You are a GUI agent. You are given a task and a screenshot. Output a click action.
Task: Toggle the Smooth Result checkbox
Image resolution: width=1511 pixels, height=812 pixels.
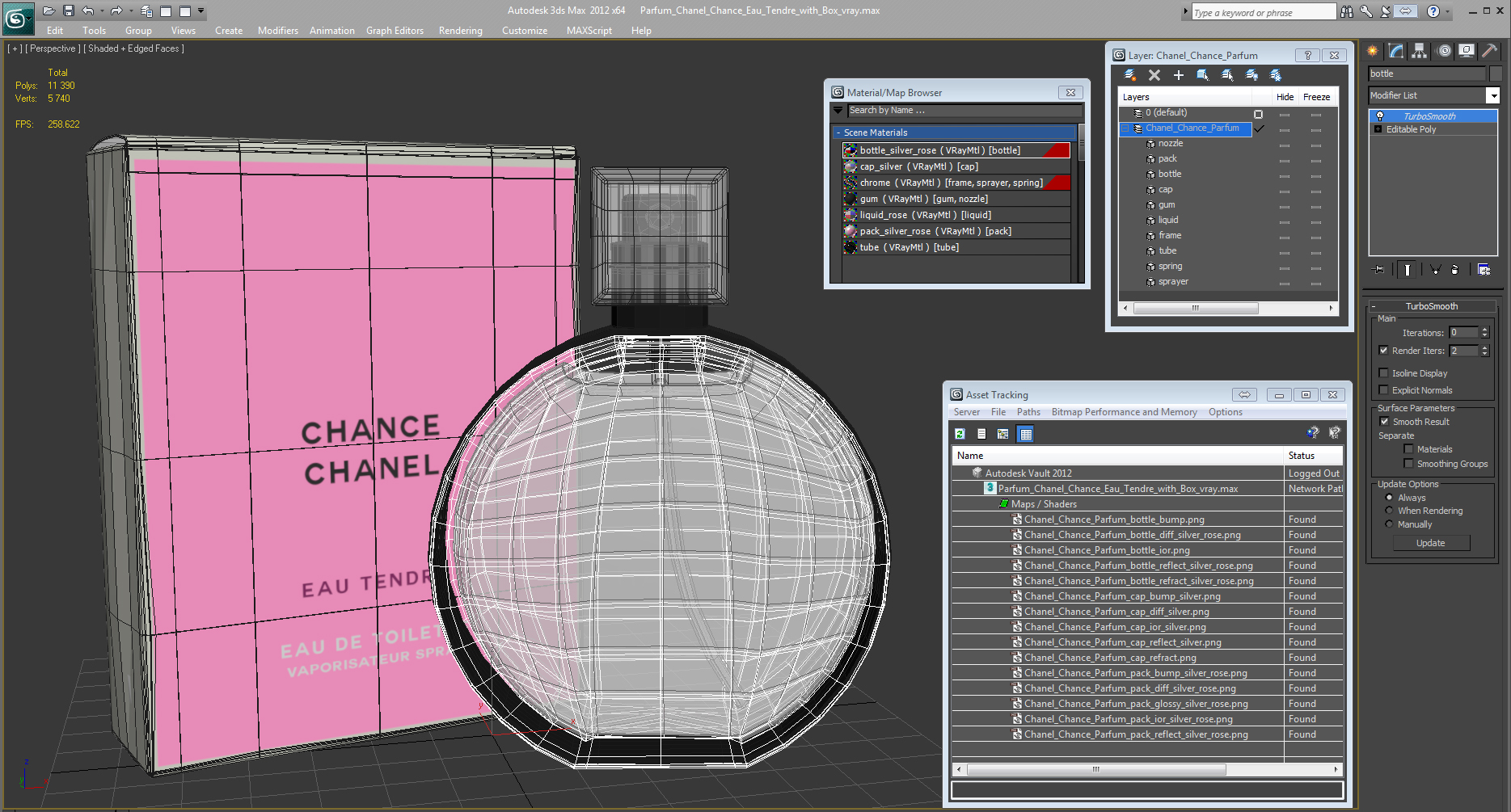[1384, 422]
